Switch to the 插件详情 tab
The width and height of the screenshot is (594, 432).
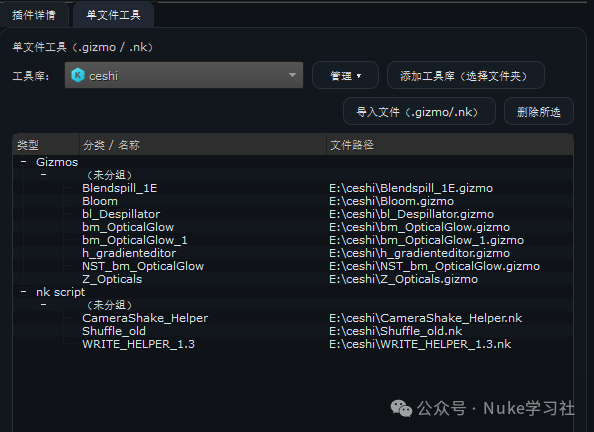(34, 15)
